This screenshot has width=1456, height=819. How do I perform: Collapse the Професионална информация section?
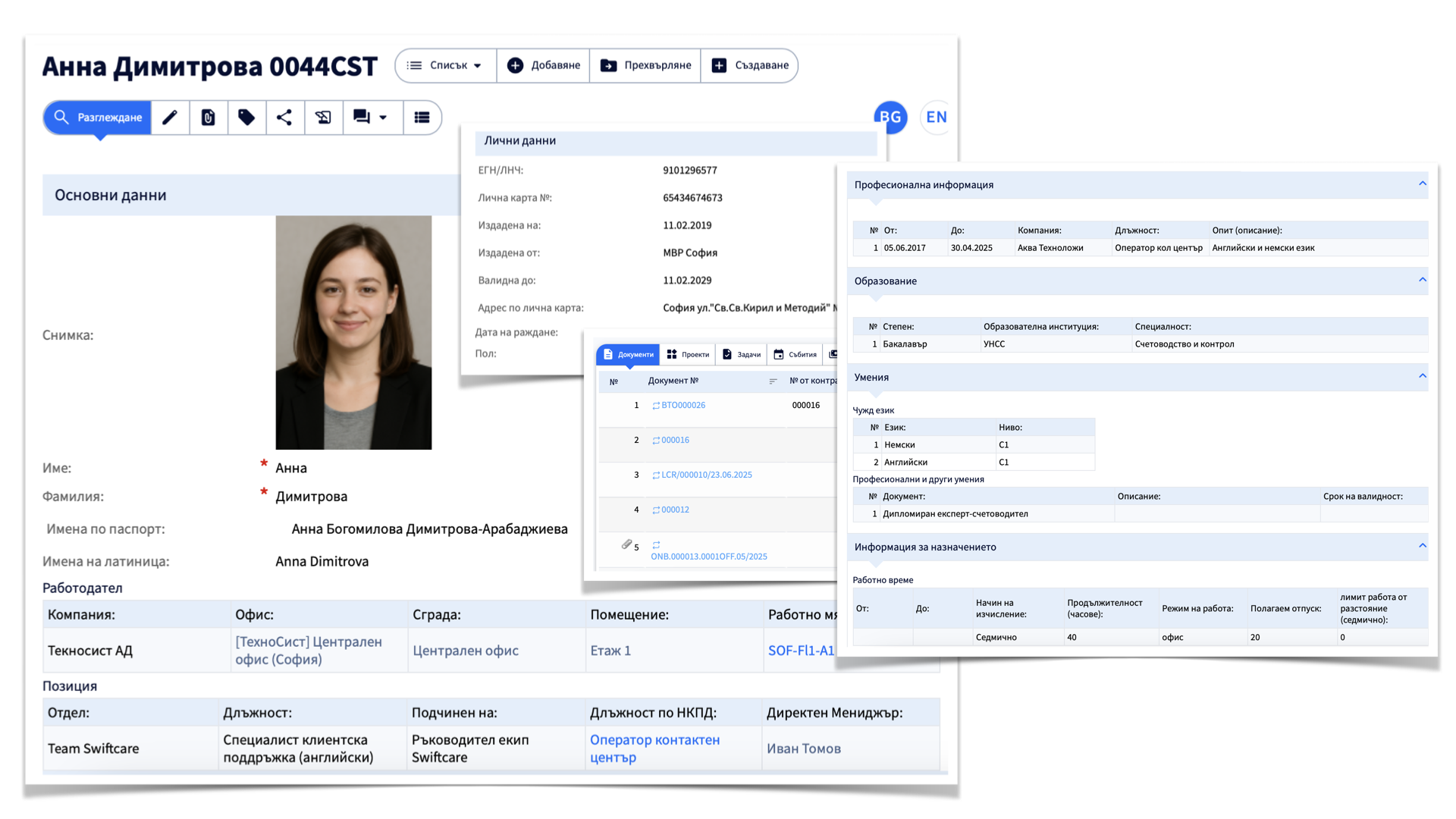[x=1423, y=184]
